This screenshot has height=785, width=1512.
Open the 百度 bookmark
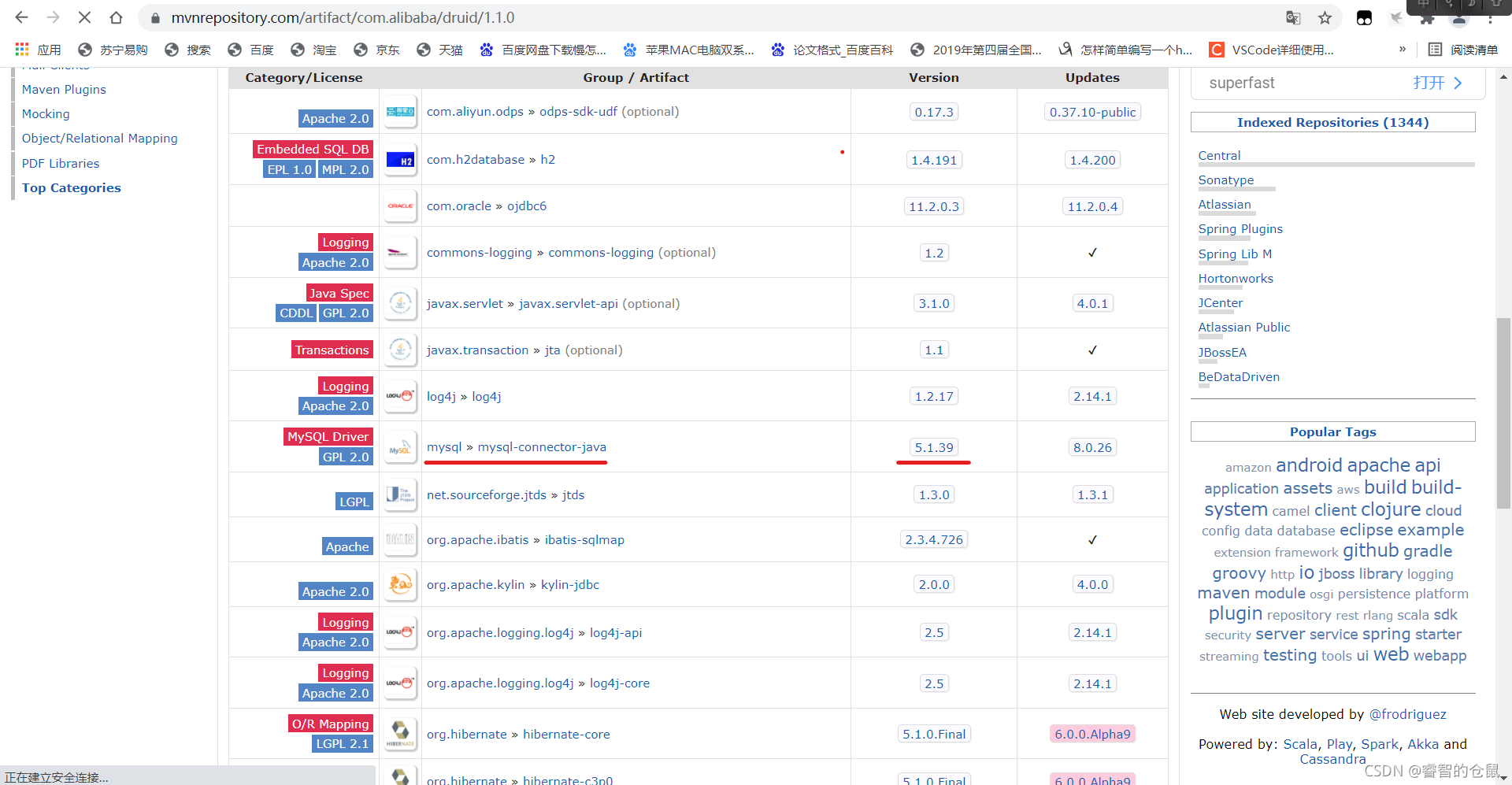coord(250,50)
